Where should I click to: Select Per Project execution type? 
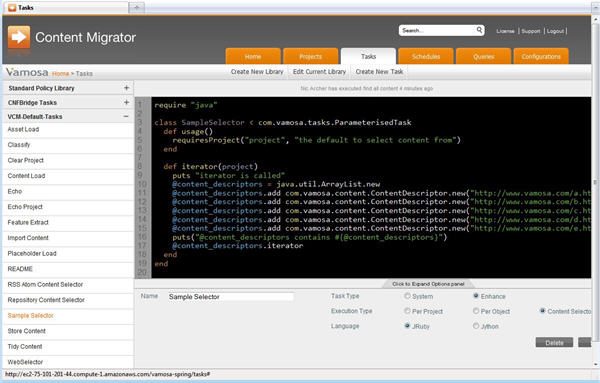coord(407,311)
